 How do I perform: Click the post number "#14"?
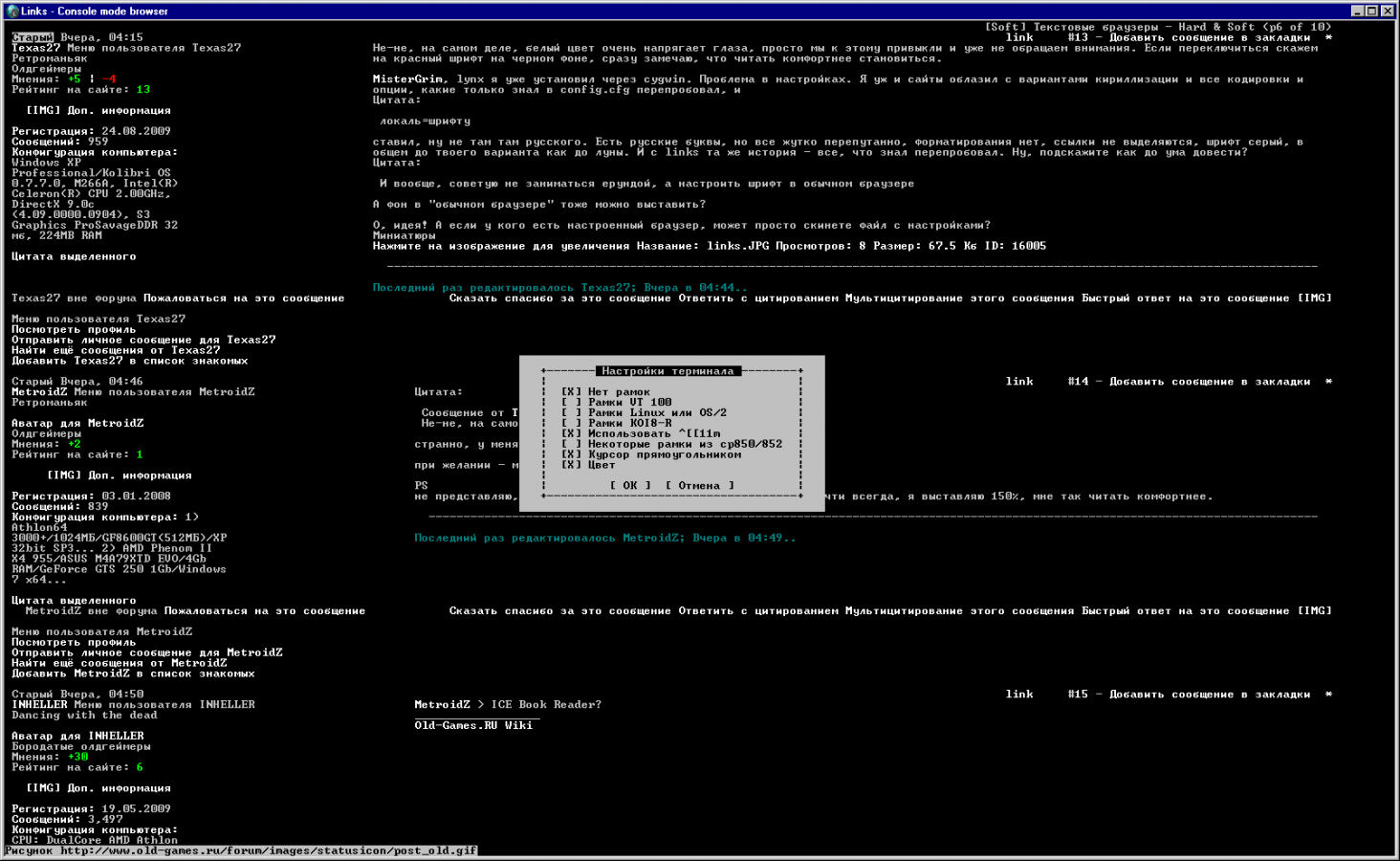1079,382
